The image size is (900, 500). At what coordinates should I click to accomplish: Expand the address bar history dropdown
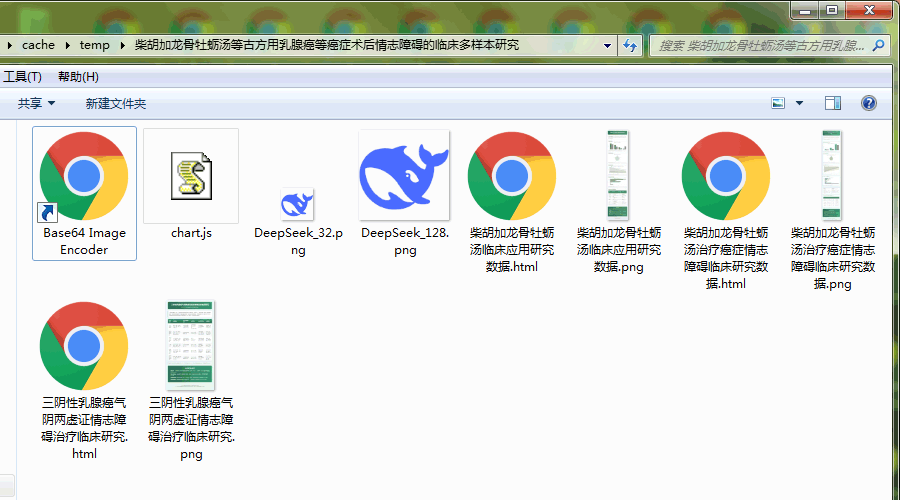pyautogui.click(x=607, y=45)
